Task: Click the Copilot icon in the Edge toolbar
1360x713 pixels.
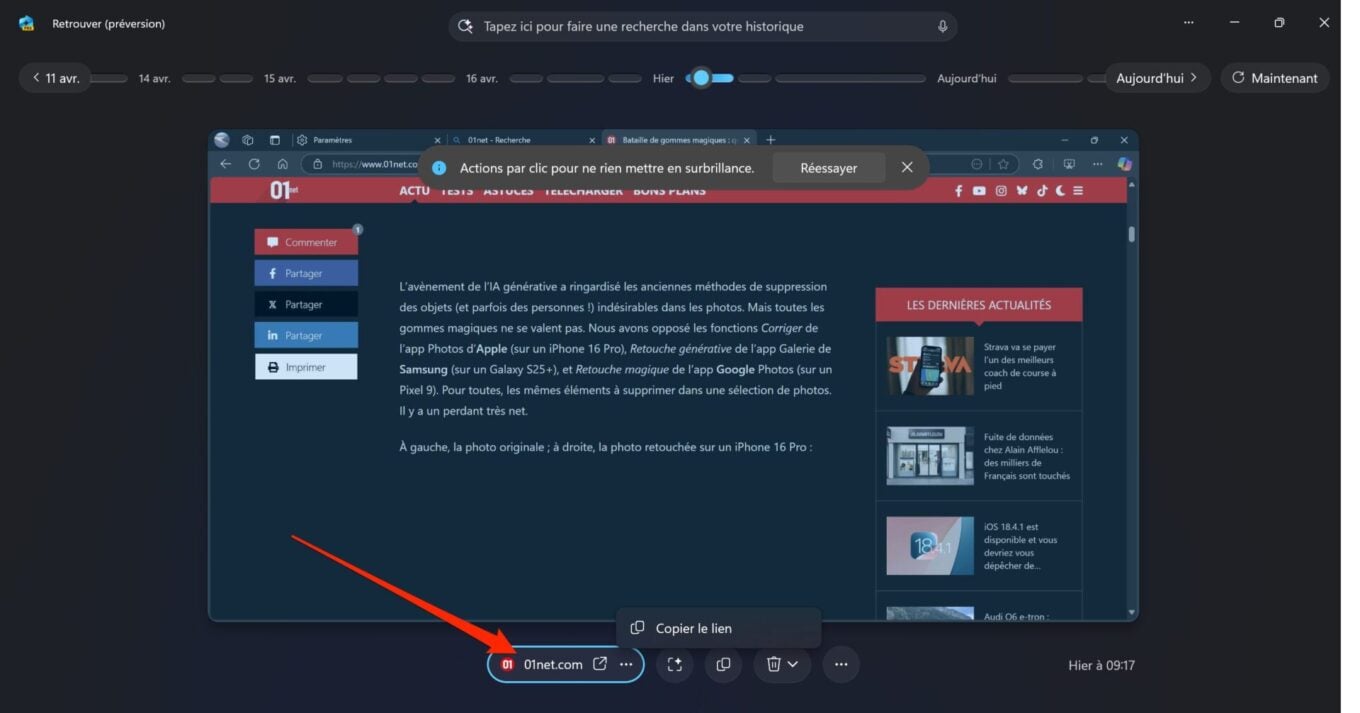Action: click(x=1124, y=164)
